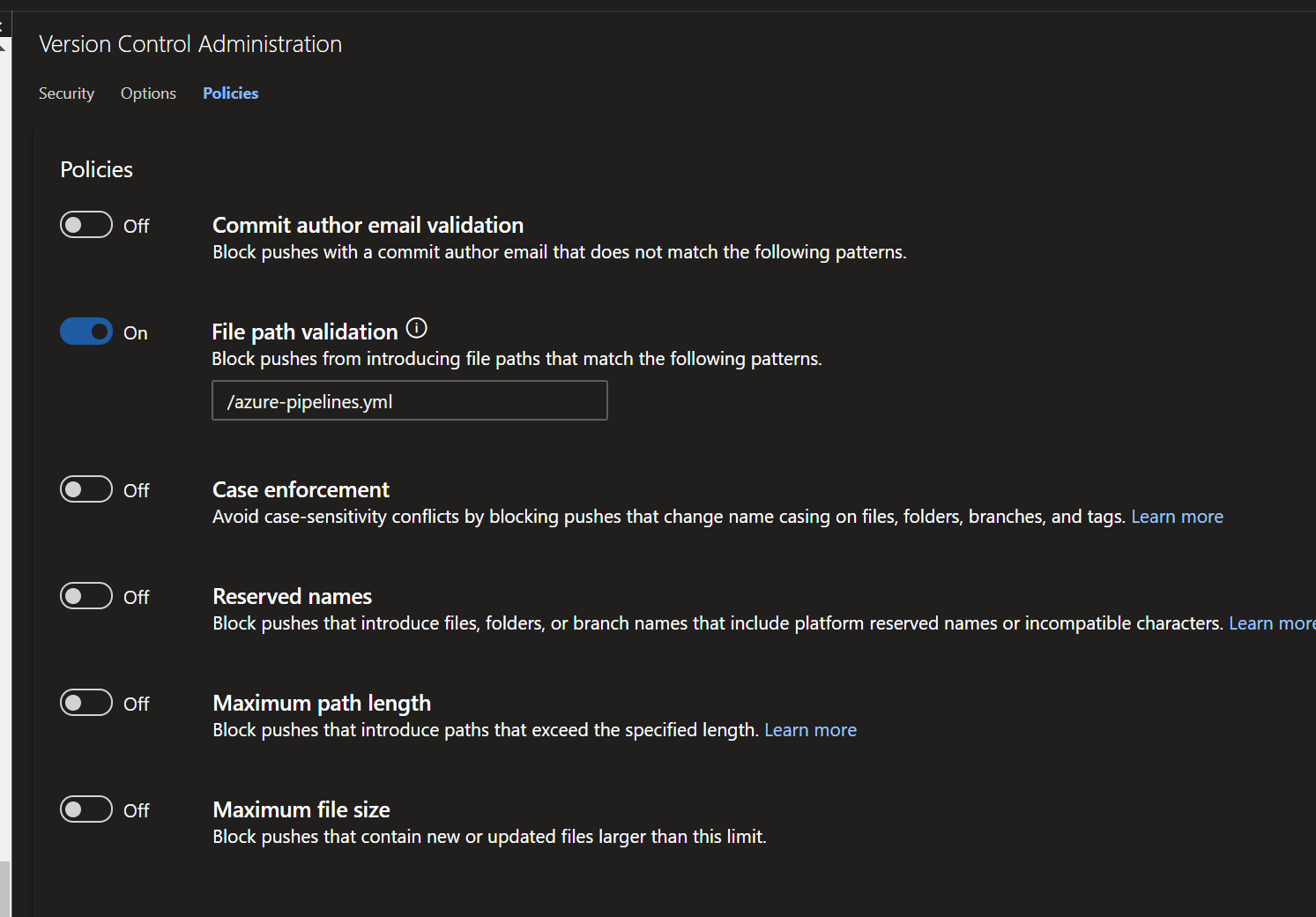Open the Security tab

66,93
